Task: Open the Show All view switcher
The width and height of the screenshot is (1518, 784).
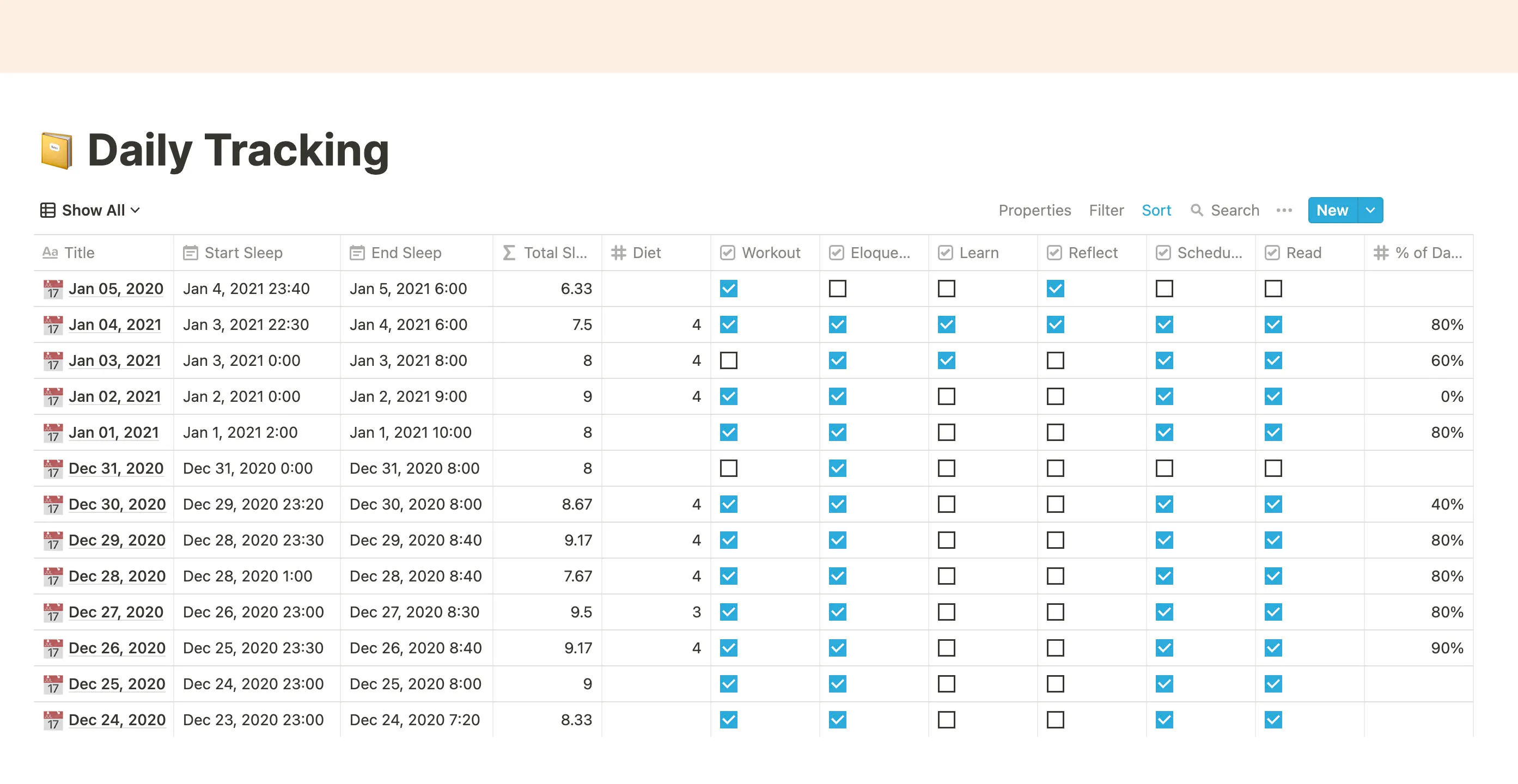Action: [x=94, y=210]
